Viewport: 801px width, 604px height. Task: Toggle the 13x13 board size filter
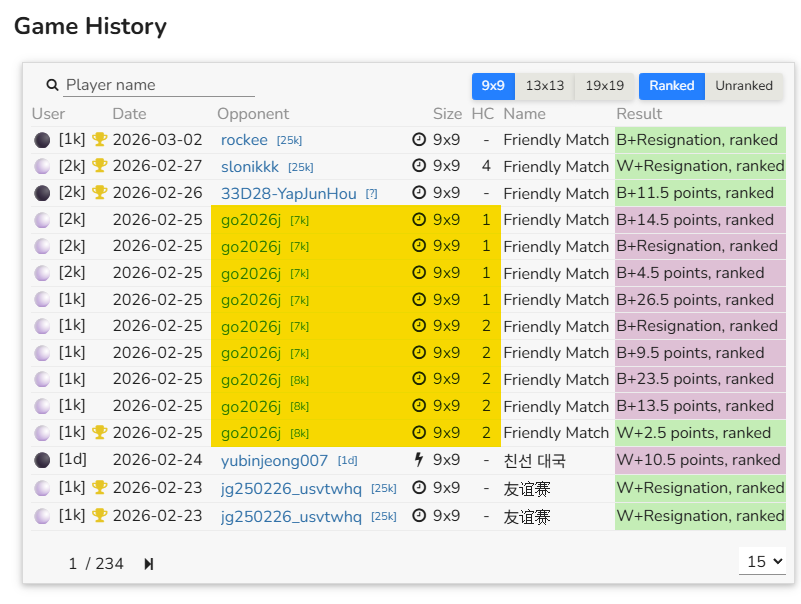coord(545,86)
